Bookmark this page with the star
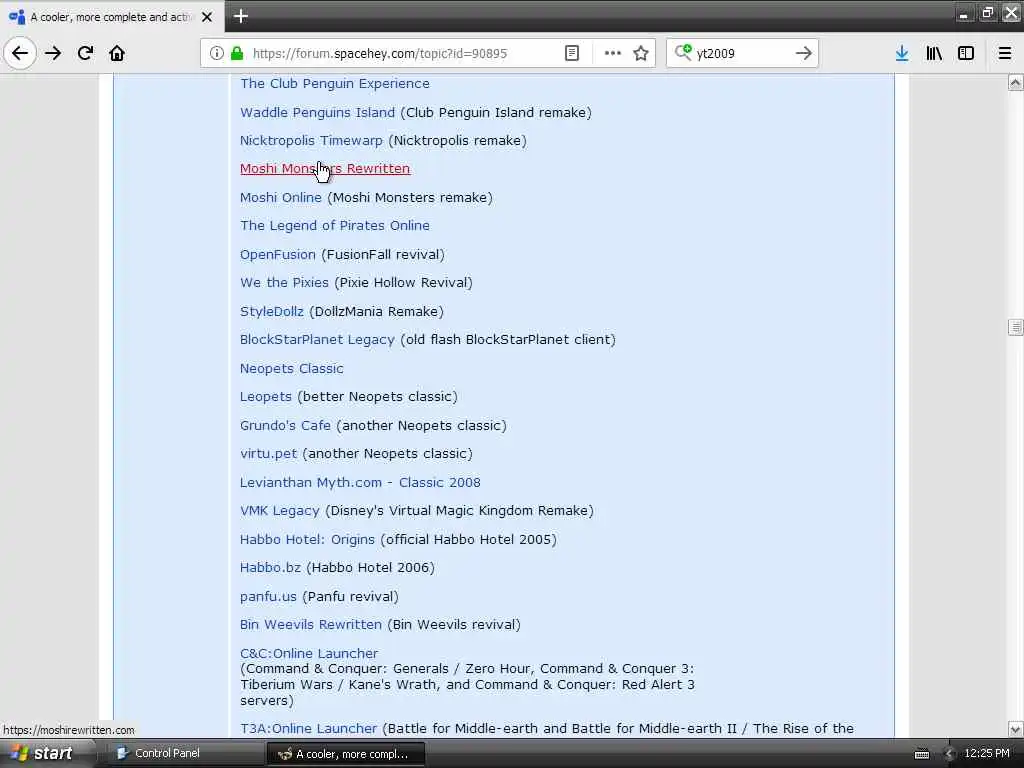 (x=641, y=53)
